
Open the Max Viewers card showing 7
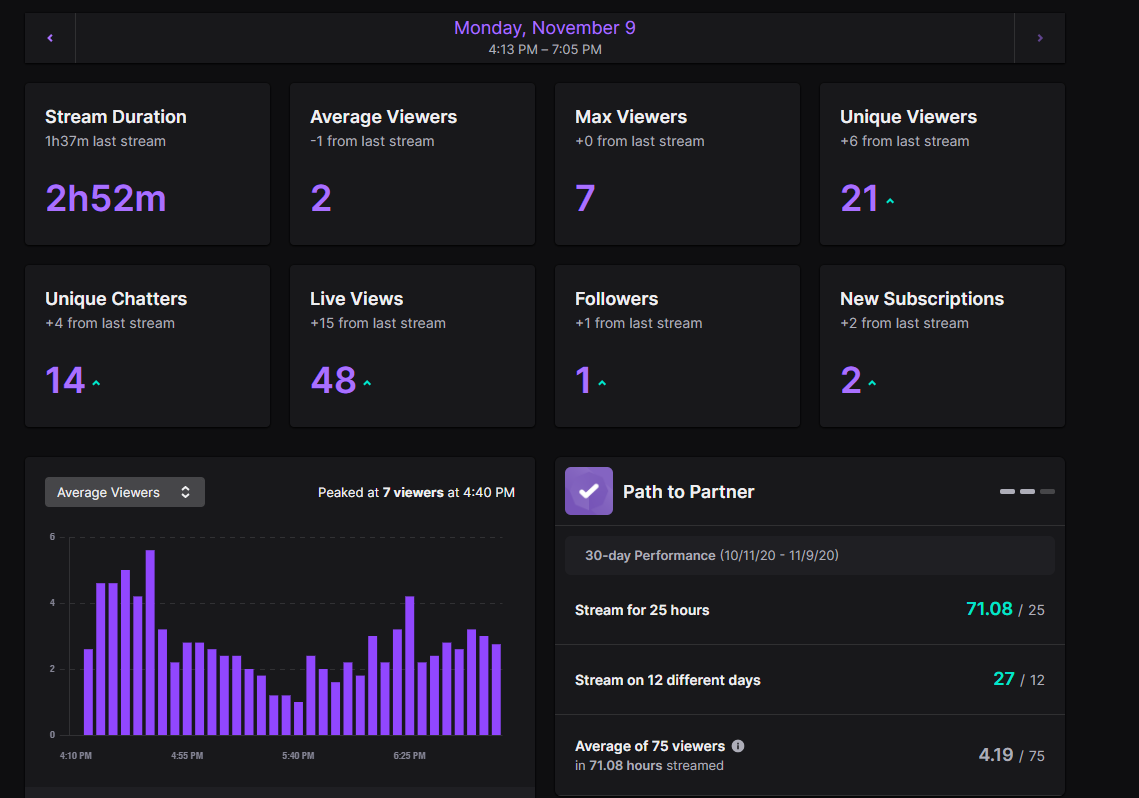point(678,164)
